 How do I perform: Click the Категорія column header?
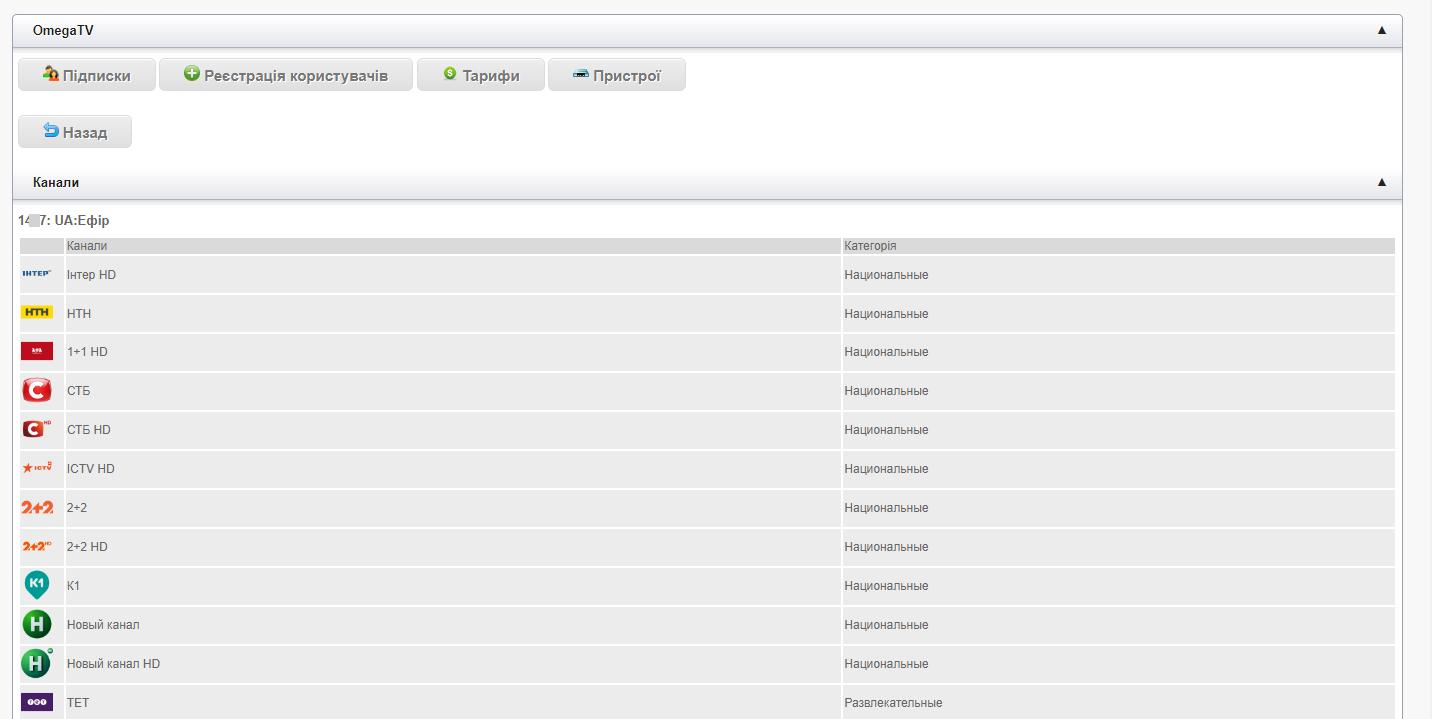[870, 246]
